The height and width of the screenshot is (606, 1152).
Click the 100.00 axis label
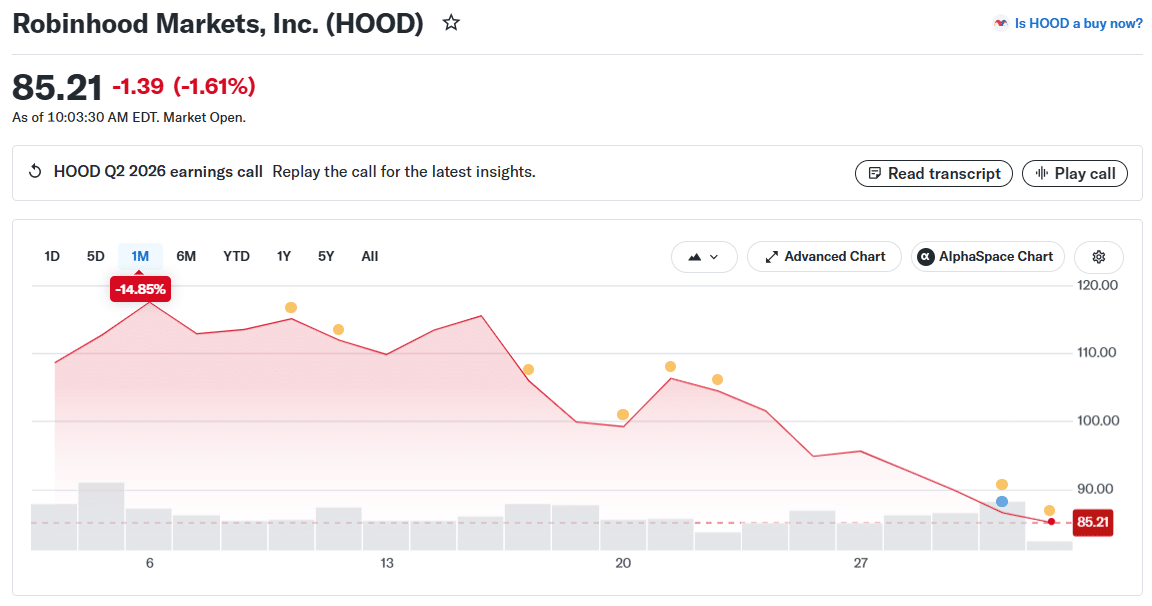click(x=1098, y=421)
